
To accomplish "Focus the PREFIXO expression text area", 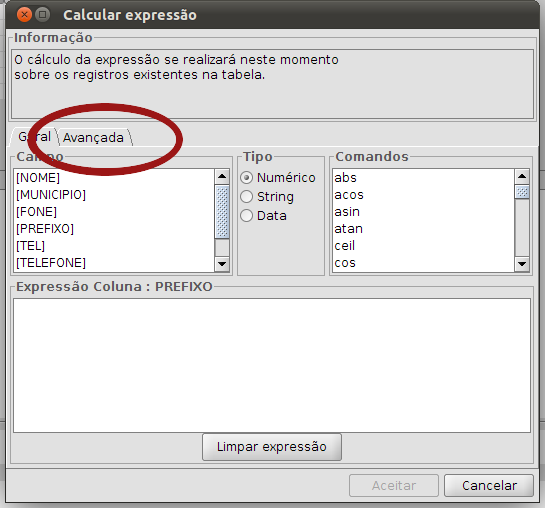I will (272, 365).
